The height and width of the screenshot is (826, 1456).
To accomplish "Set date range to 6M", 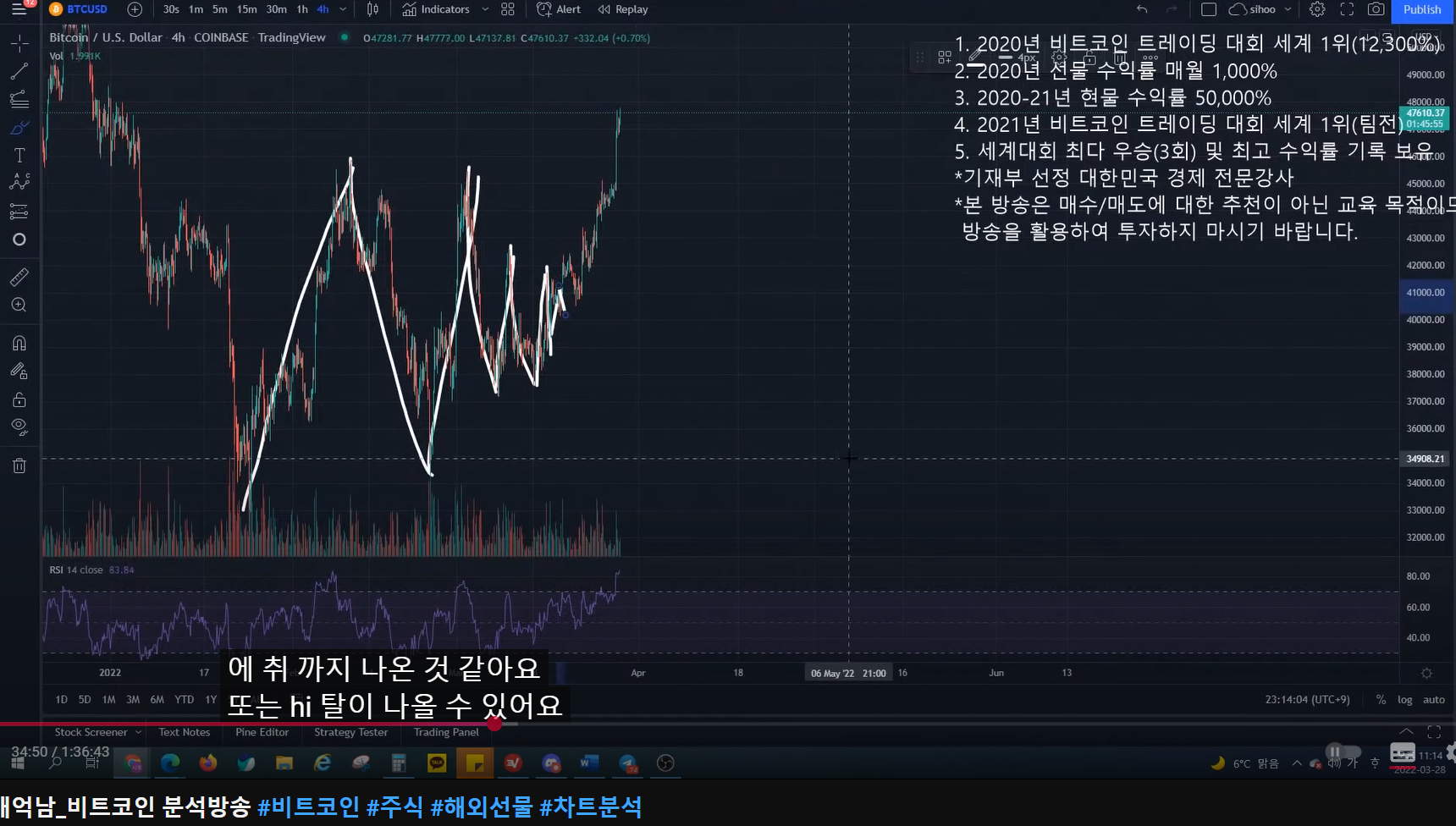I will [x=157, y=700].
